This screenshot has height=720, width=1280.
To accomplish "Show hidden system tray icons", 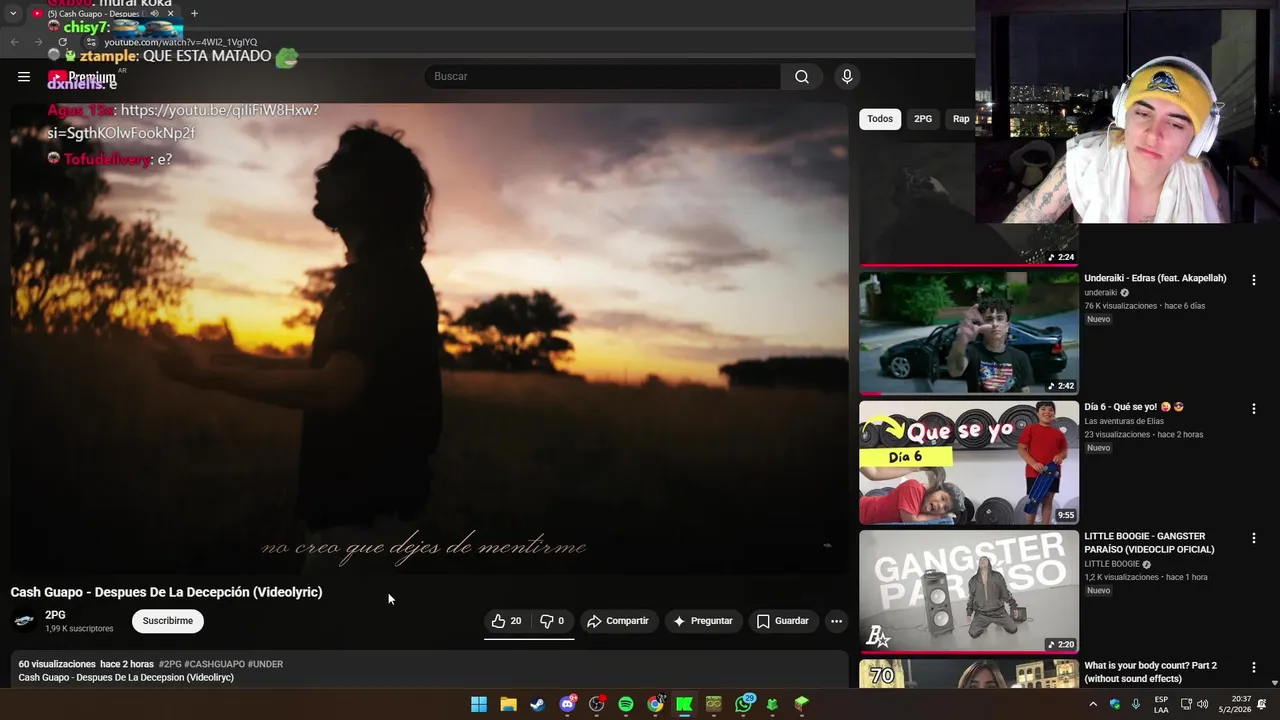I will [1093, 704].
